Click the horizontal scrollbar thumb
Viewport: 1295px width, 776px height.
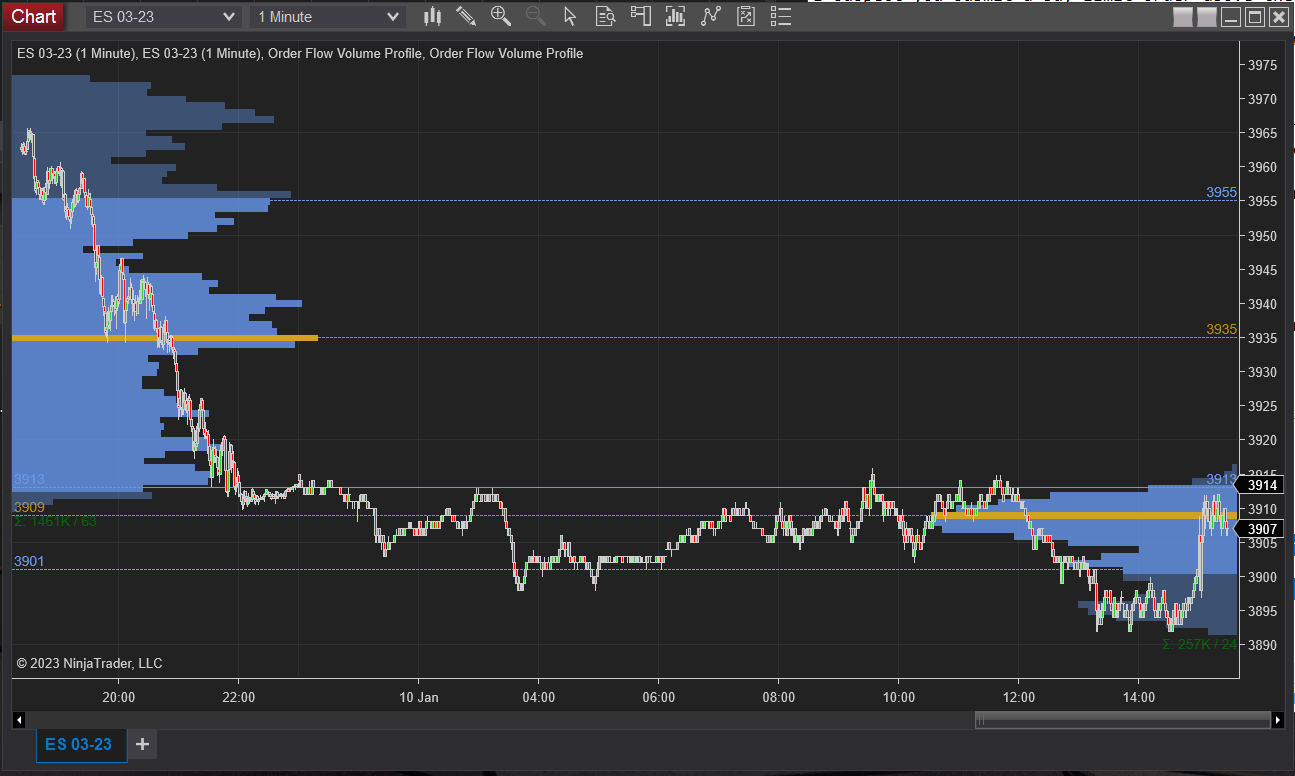pos(1122,719)
